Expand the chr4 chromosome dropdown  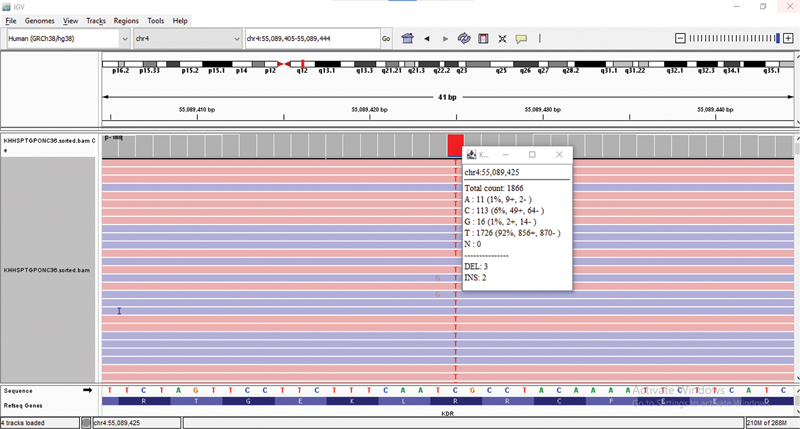(x=235, y=38)
